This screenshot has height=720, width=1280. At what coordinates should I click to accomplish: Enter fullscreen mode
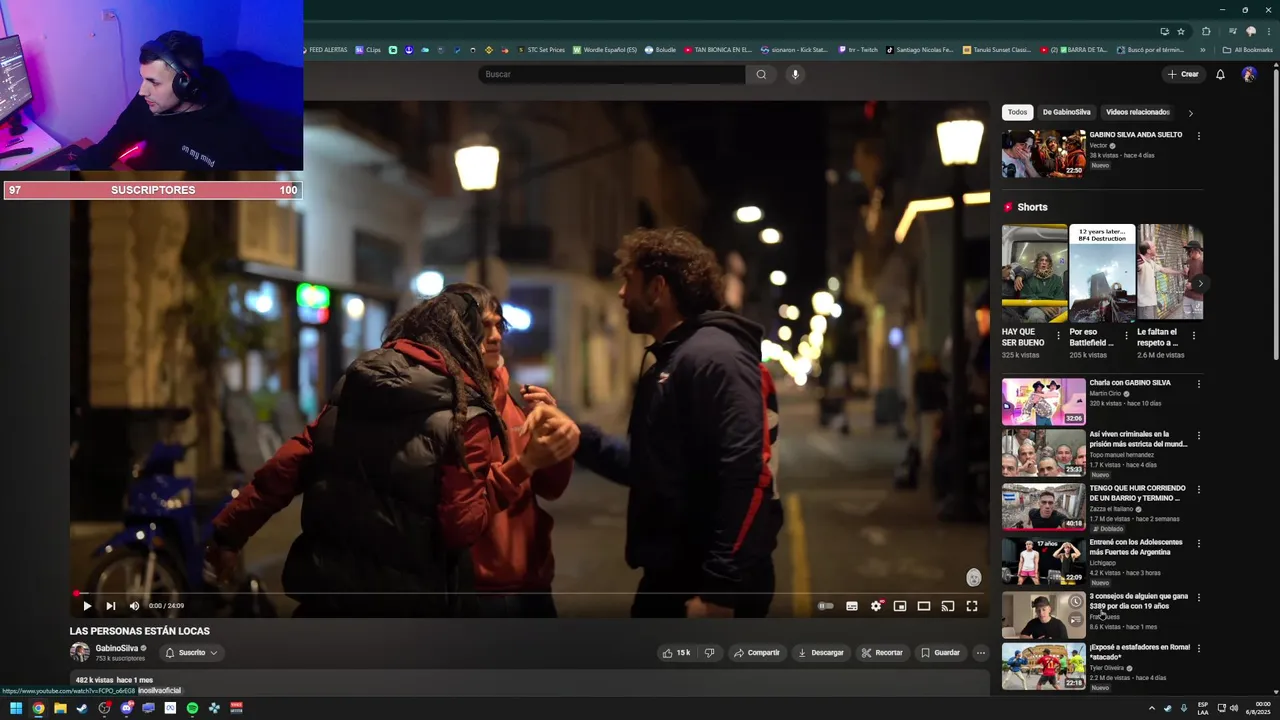pos(972,606)
